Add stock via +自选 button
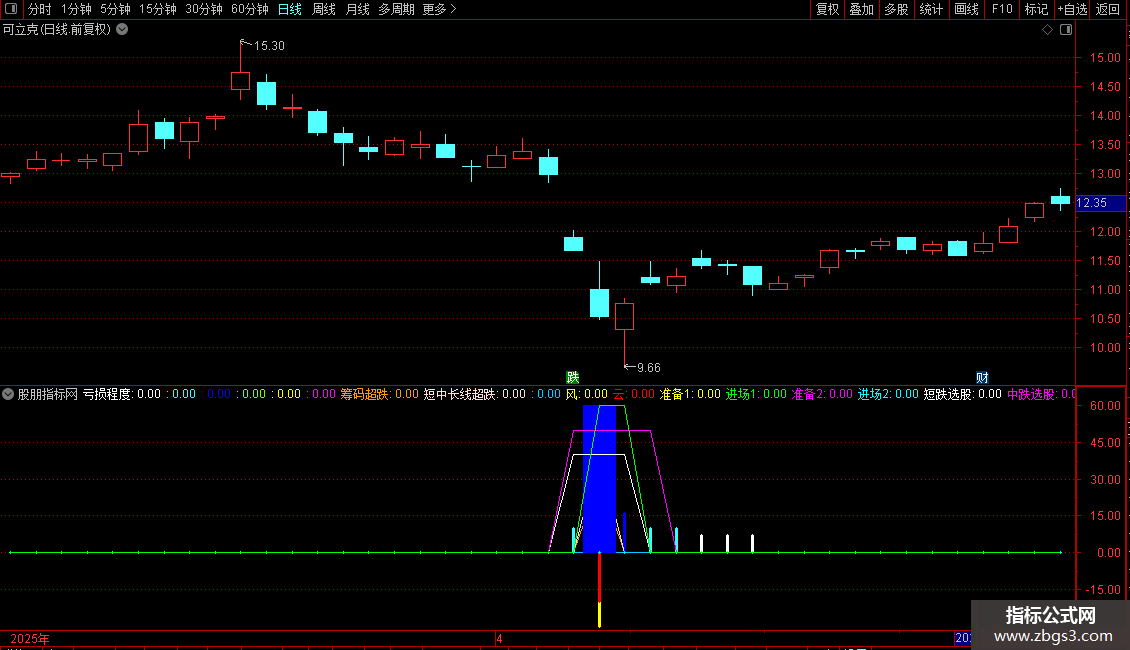The height and width of the screenshot is (650, 1130). (x=1072, y=9)
